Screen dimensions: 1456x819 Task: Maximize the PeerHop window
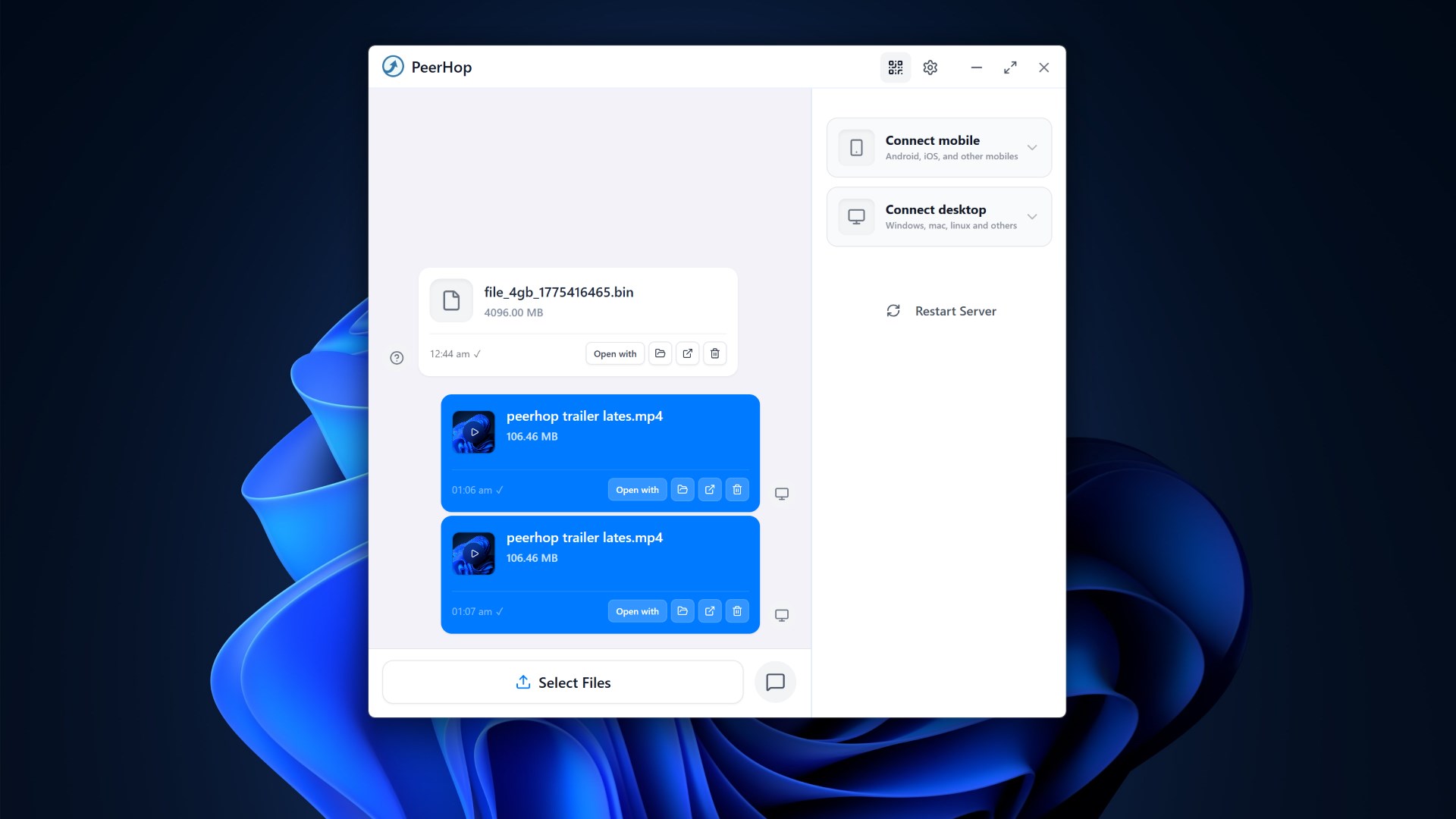(1010, 67)
